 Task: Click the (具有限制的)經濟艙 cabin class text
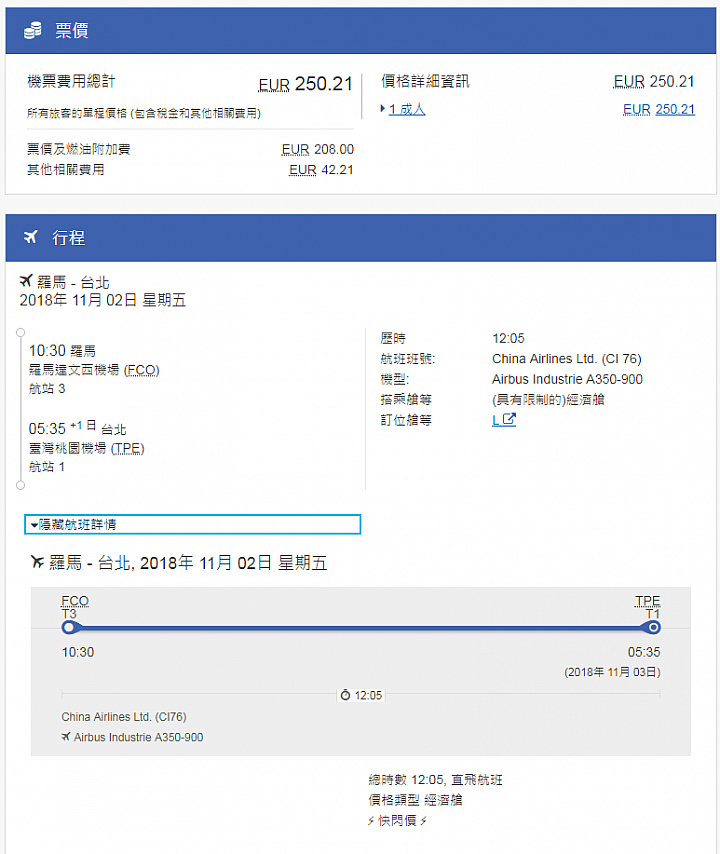click(x=548, y=400)
